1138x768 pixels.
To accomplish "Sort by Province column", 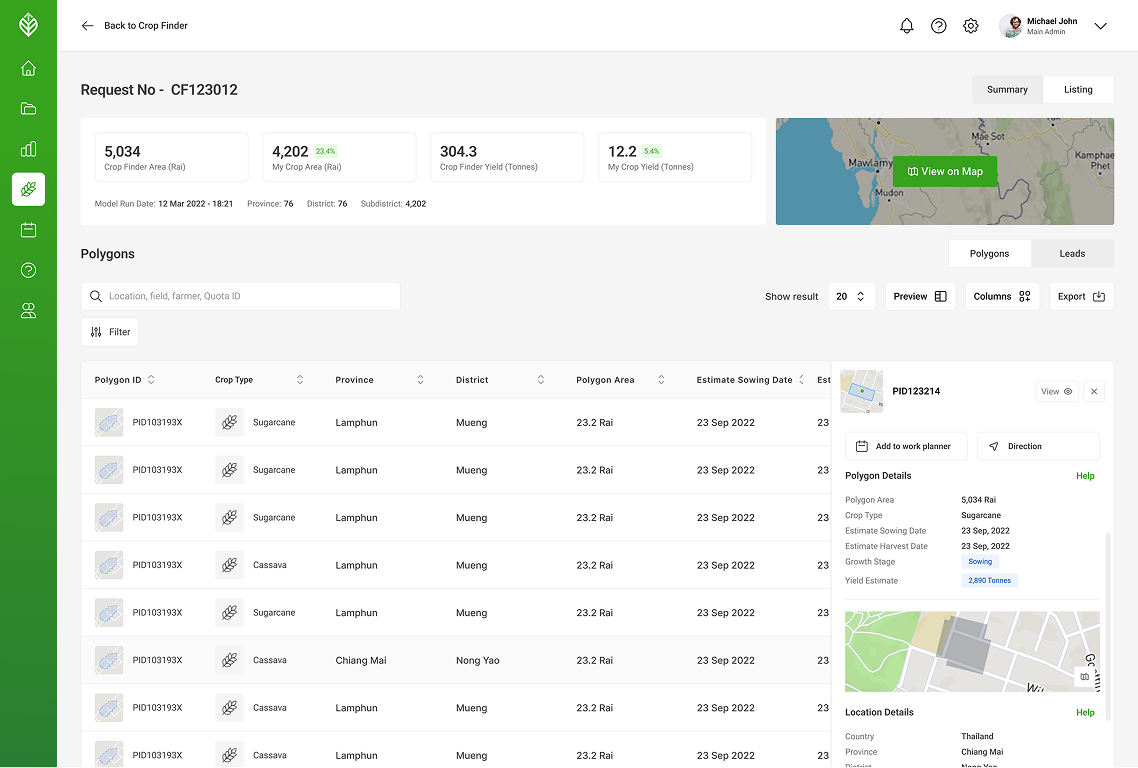I will click(x=420, y=380).
